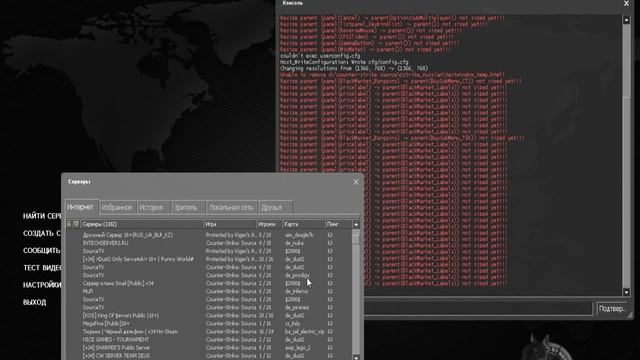Click console line 'Host_WriteConfiguration: Wrote cfg/config.cfg'
640x360 pixels.
pyautogui.click(x=344, y=62)
